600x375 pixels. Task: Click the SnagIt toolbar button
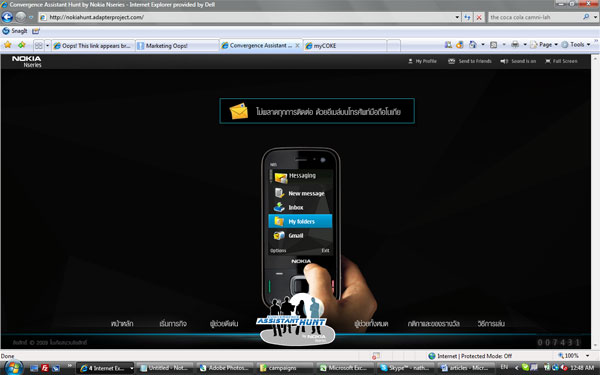(x=15, y=31)
